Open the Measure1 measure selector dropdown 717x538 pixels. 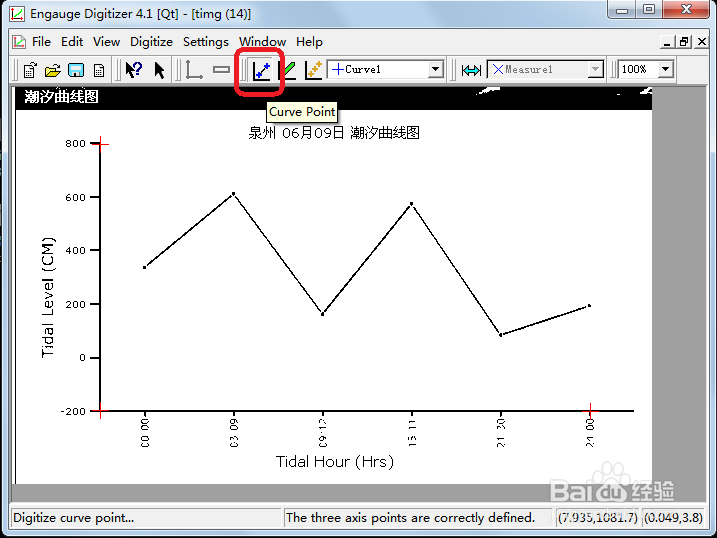(595, 69)
